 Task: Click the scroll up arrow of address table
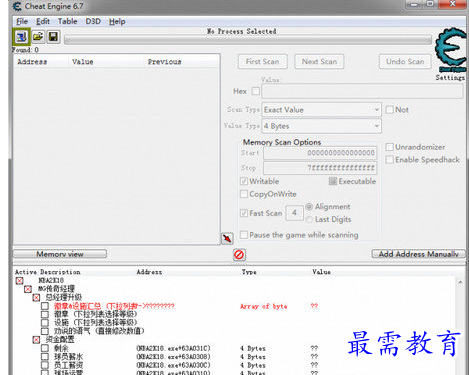[460, 282]
